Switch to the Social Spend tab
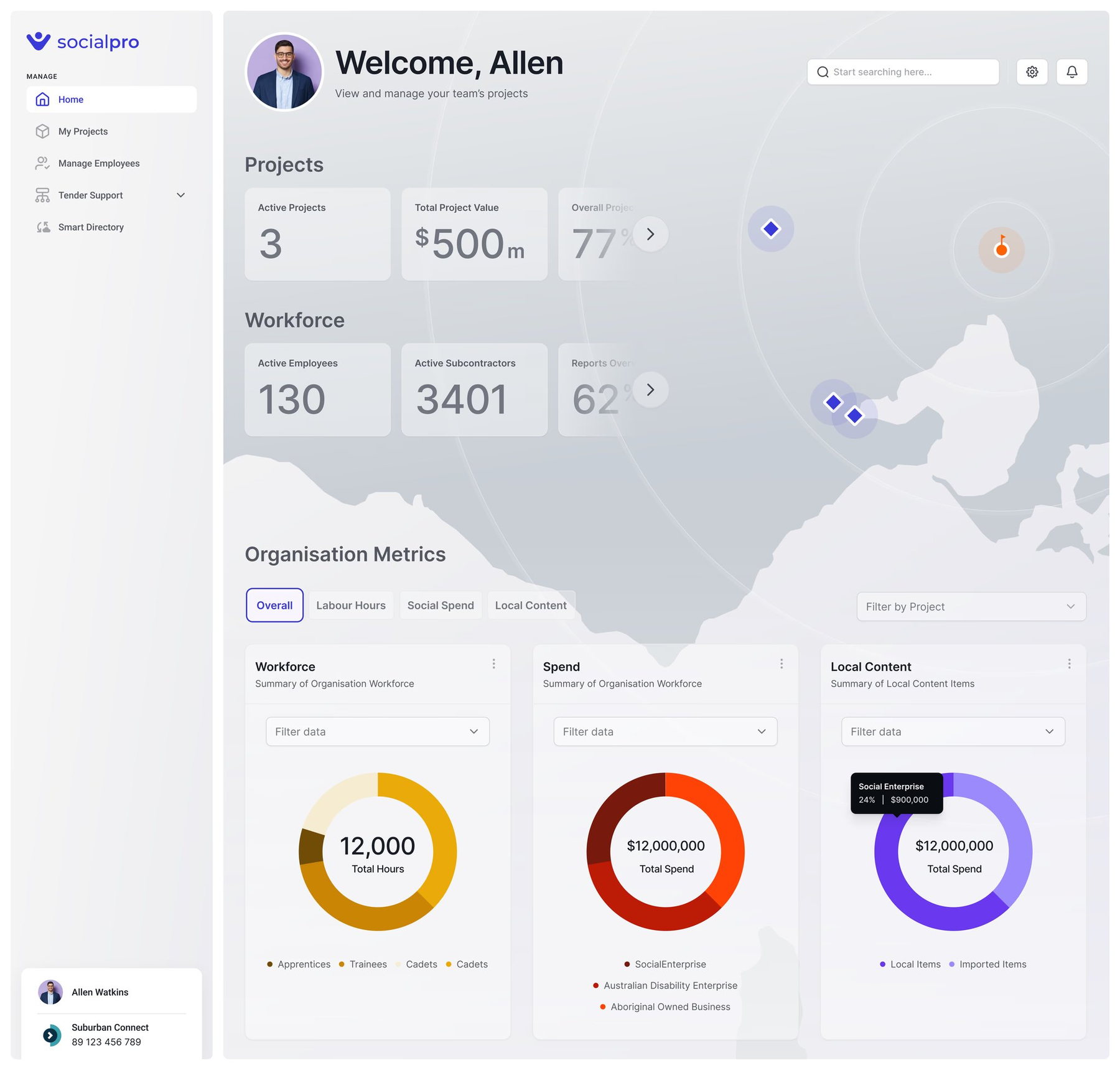The image size is (1120, 1070). (x=441, y=606)
